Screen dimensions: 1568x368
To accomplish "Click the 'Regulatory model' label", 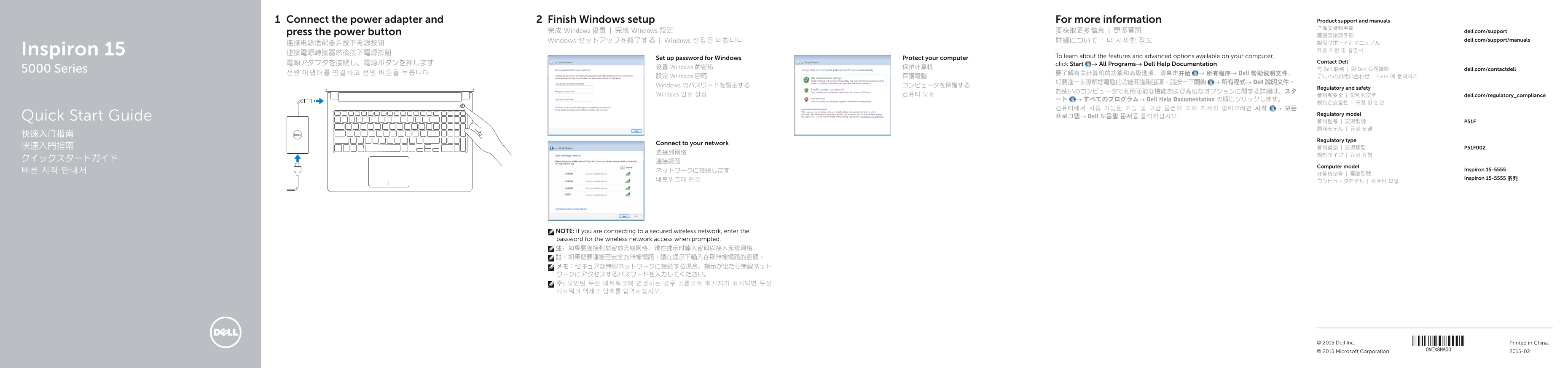I will 1339,115.
